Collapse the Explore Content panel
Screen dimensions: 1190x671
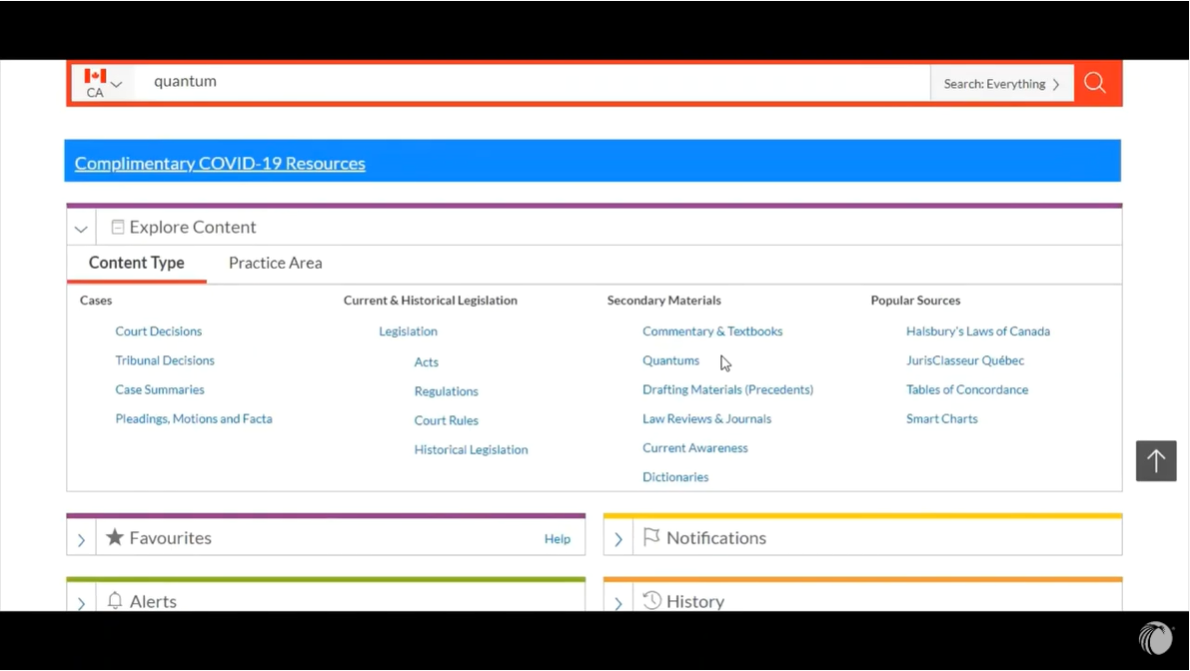pos(81,229)
